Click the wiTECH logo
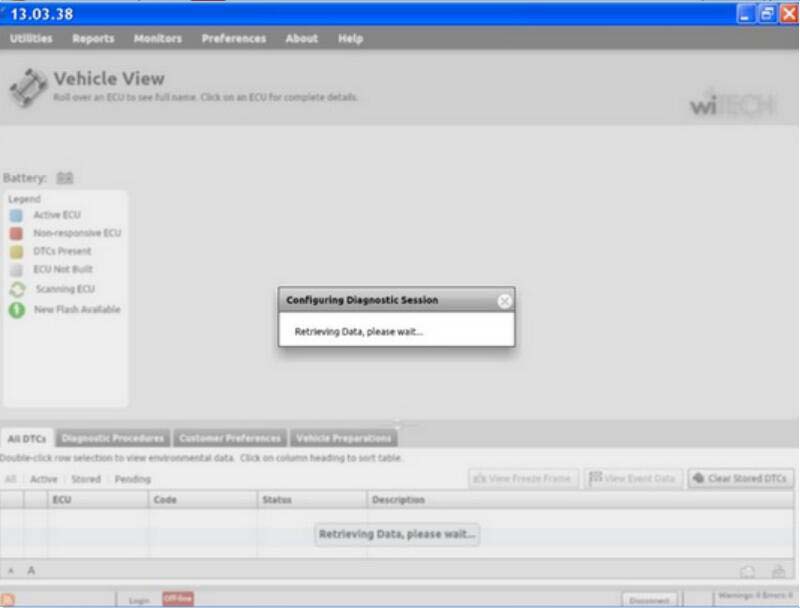This screenshot has height=608, width=800. pos(733,104)
